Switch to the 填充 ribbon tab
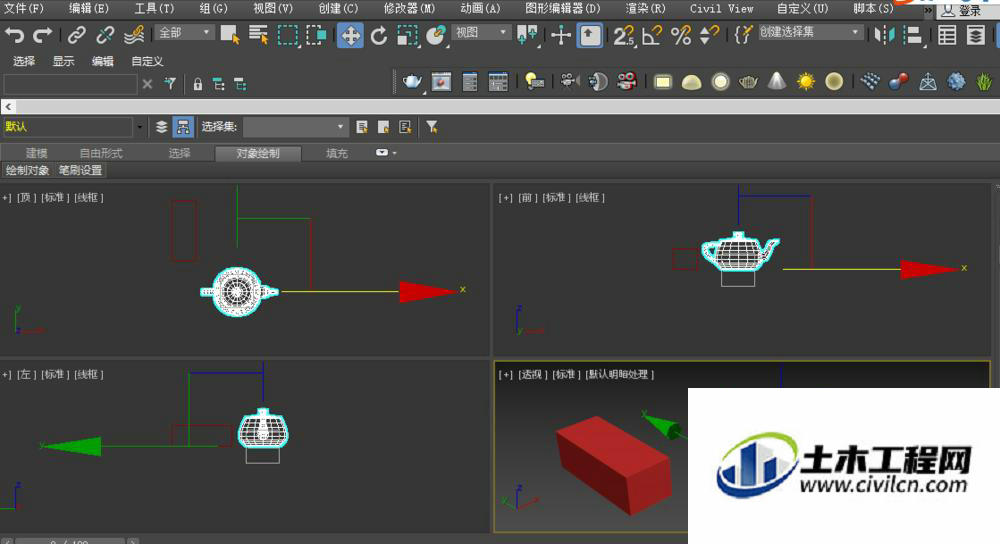This screenshot has height=544, width=1000. (x=337, y=153)
